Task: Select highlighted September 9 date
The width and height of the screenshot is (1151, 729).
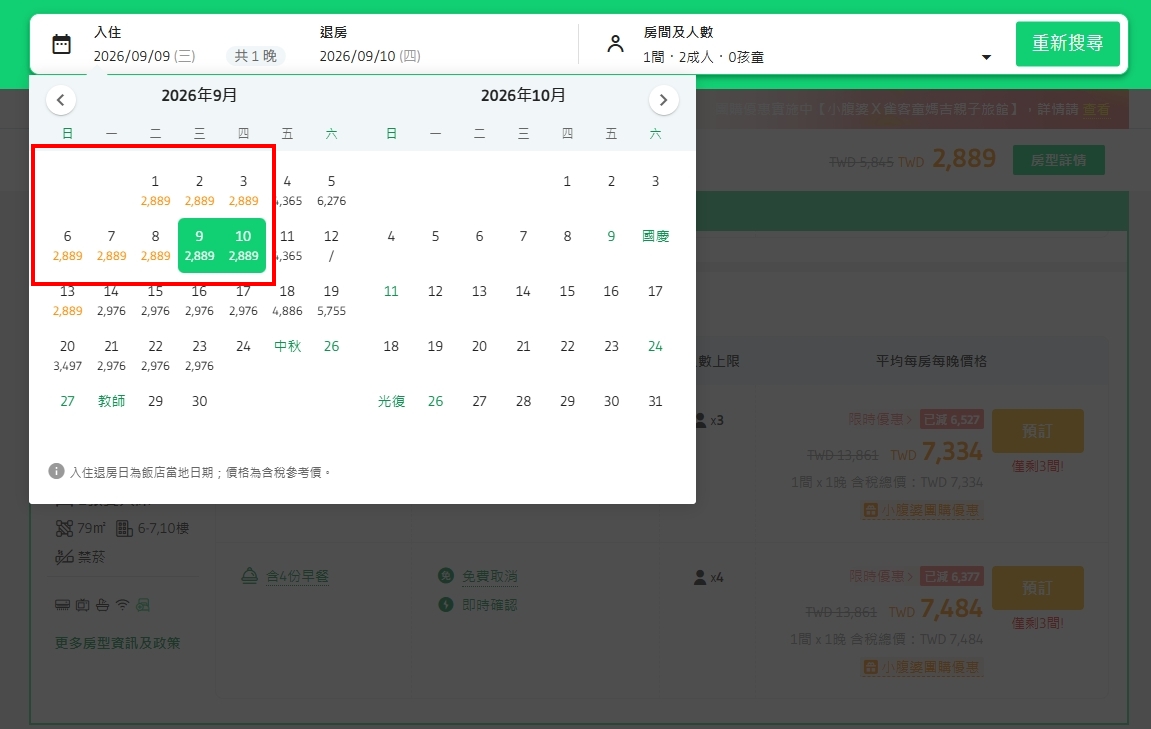Action: 199,245
